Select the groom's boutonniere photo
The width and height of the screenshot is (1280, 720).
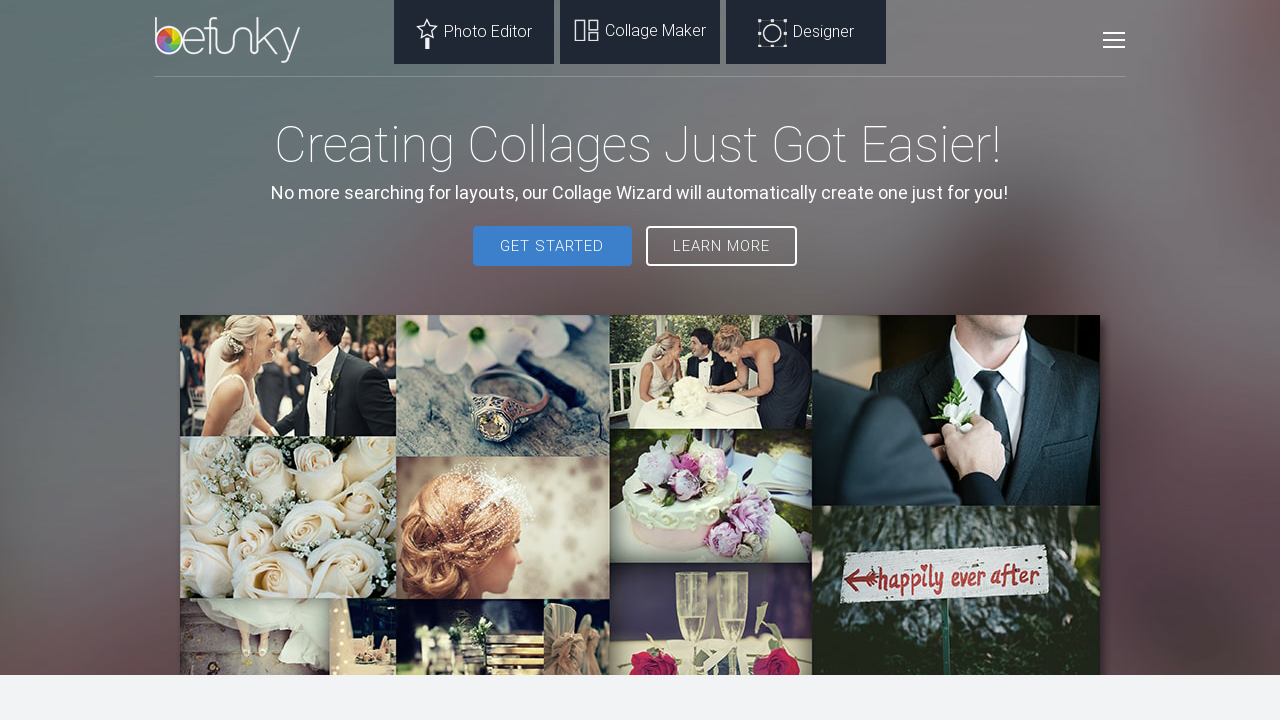tap(956, 410)
